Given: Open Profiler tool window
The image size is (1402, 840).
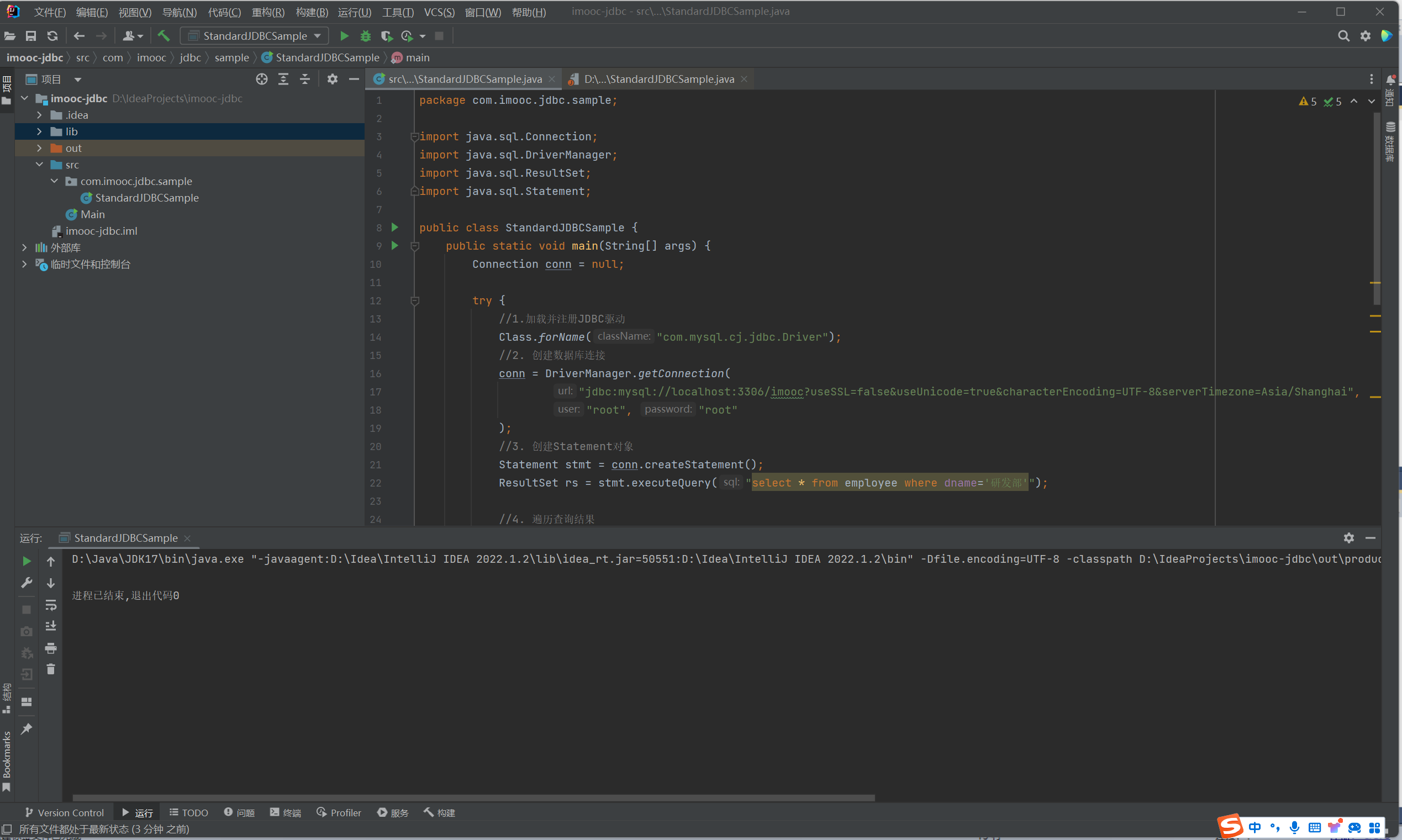Looking at the screenshot, I should pos(339,812).
